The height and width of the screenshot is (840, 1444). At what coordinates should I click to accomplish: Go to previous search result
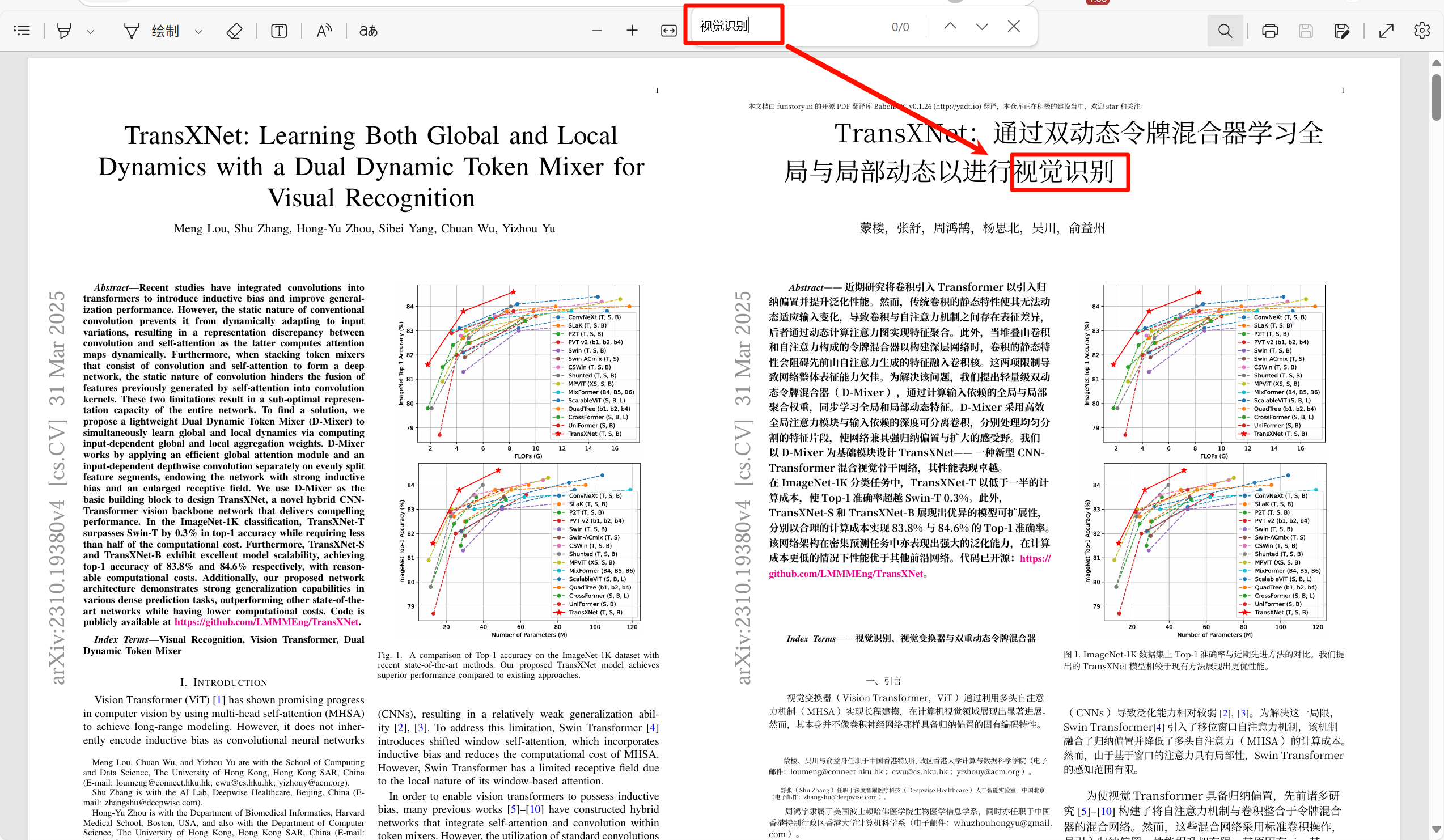[x=950, y=27]
